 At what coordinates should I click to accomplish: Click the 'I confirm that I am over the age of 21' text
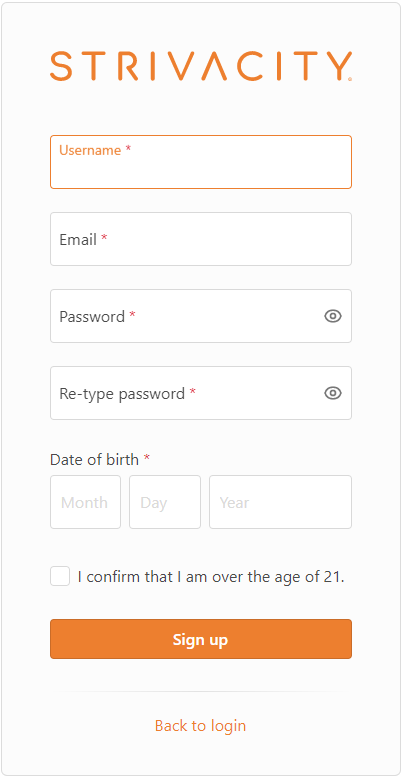(211, 577)
